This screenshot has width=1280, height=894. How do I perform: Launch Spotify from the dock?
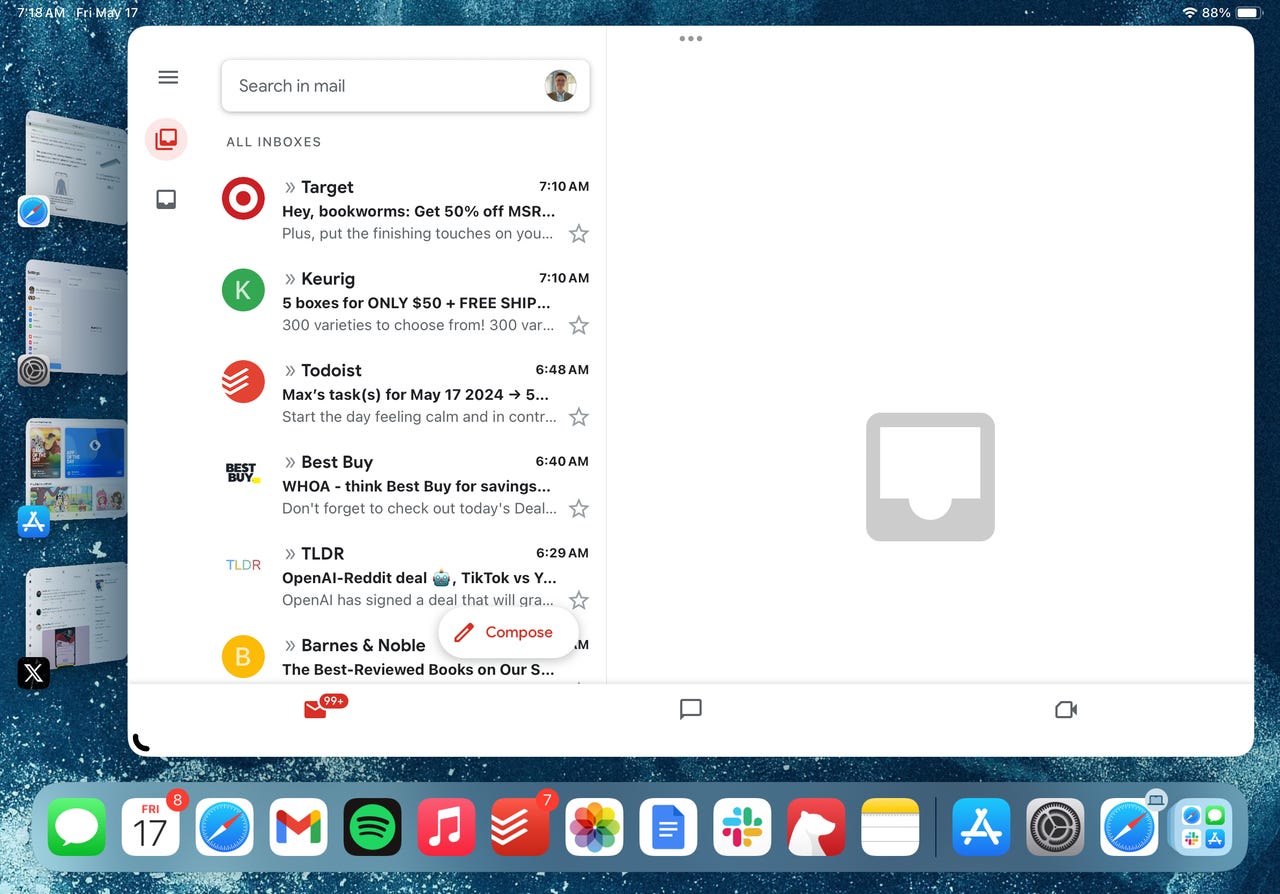click(373, 827)
